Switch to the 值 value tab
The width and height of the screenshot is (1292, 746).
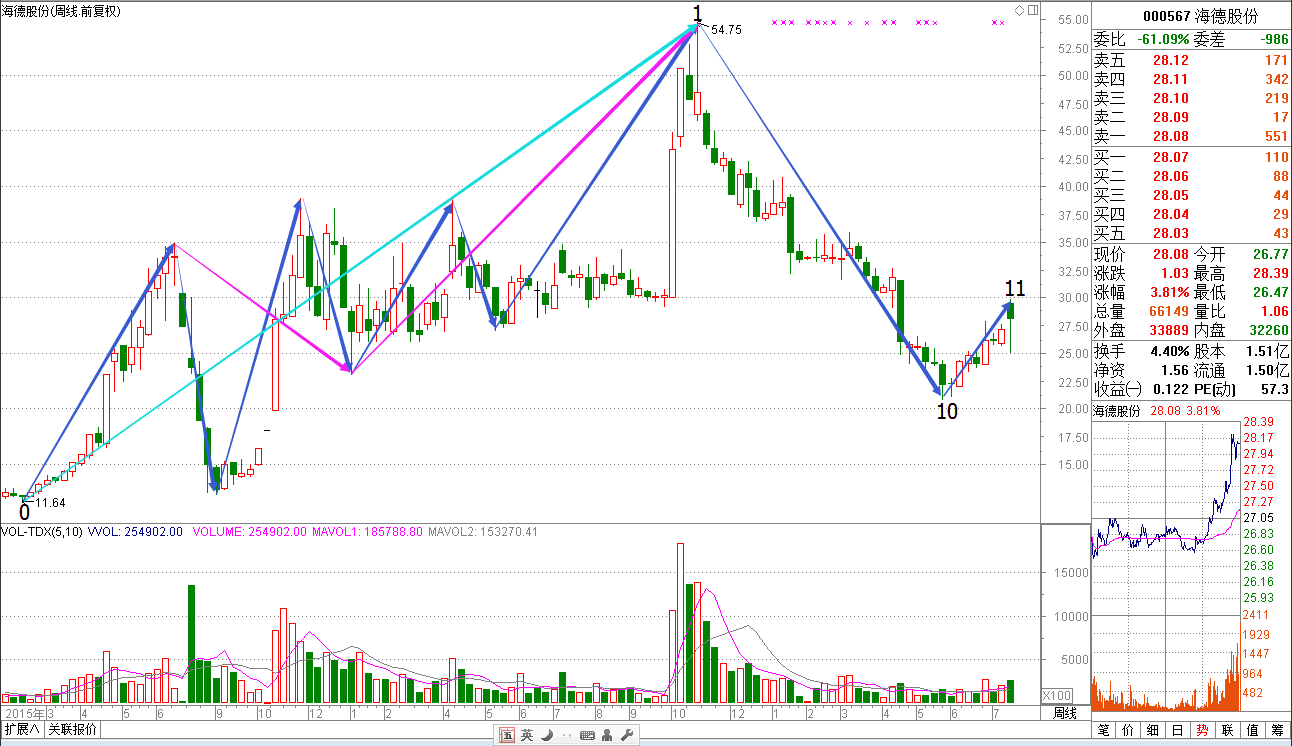coord(1254,730)
